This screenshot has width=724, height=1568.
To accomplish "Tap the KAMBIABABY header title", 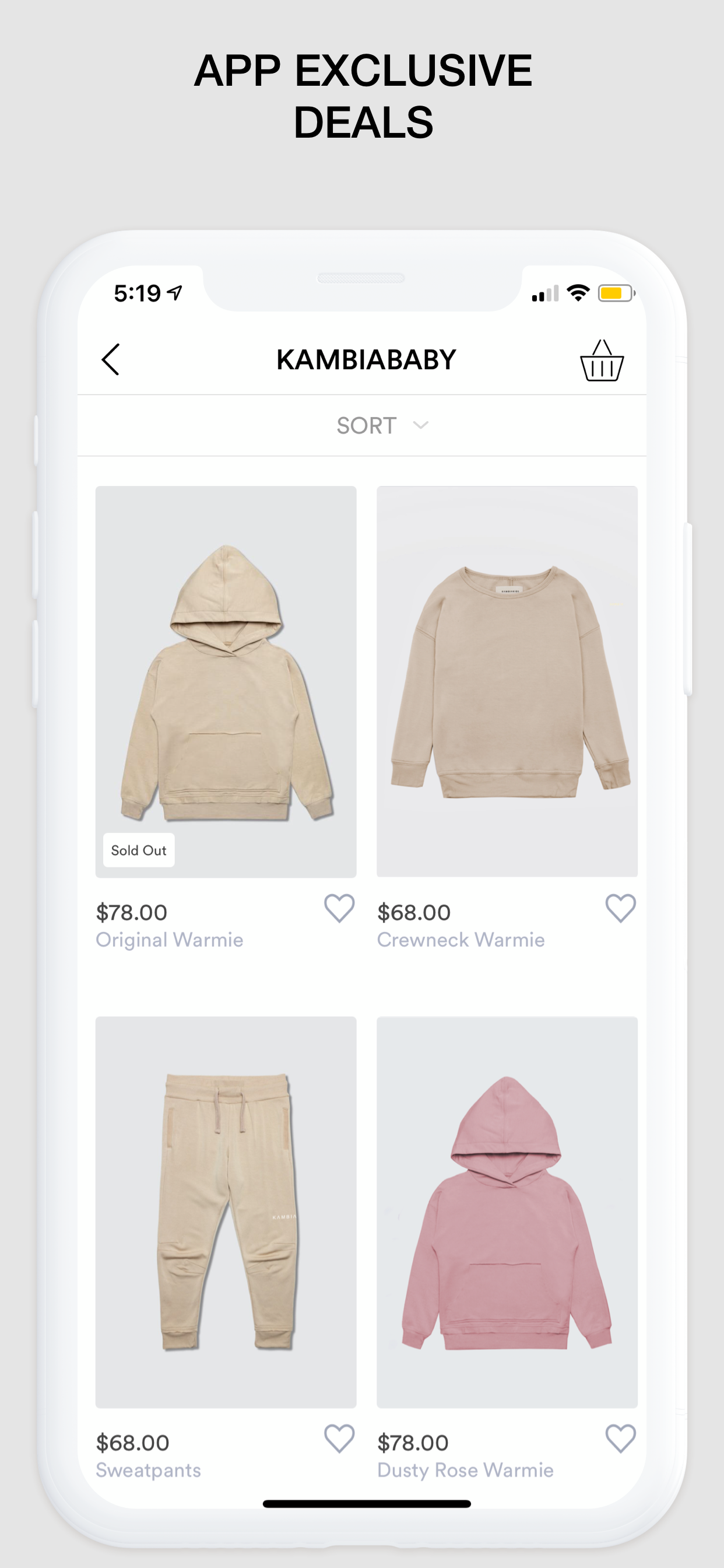I will [366, 360].
